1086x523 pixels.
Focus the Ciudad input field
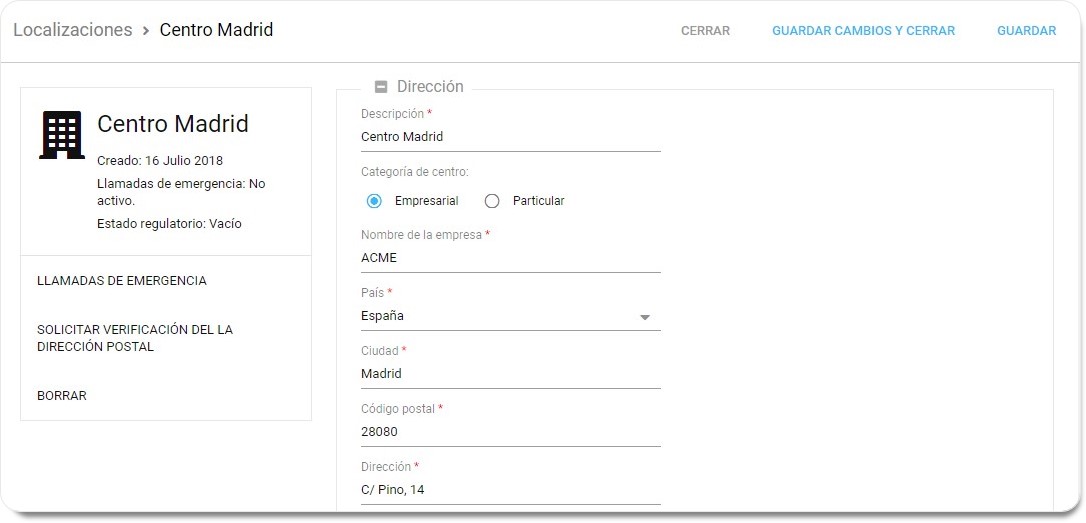pos(510,374)
